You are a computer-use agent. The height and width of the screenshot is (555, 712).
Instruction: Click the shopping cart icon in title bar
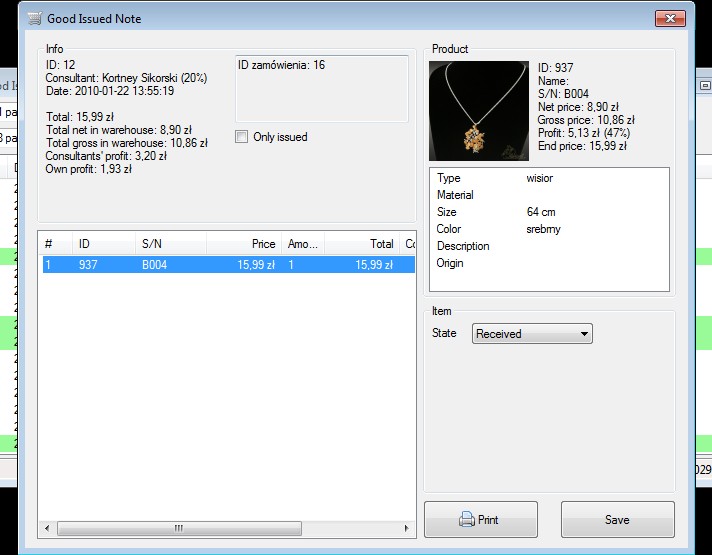(35, 19)
